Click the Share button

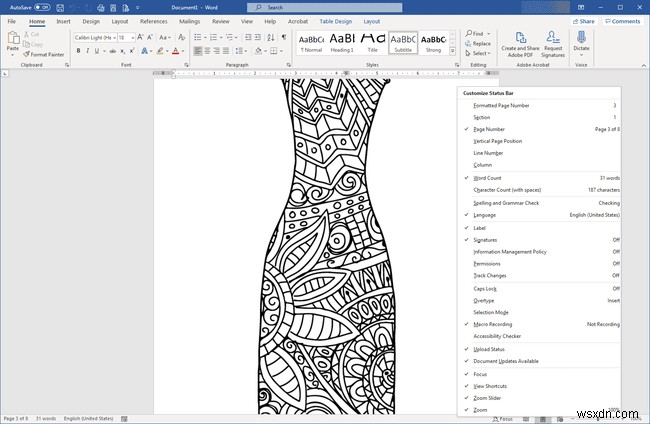point(585,20)
